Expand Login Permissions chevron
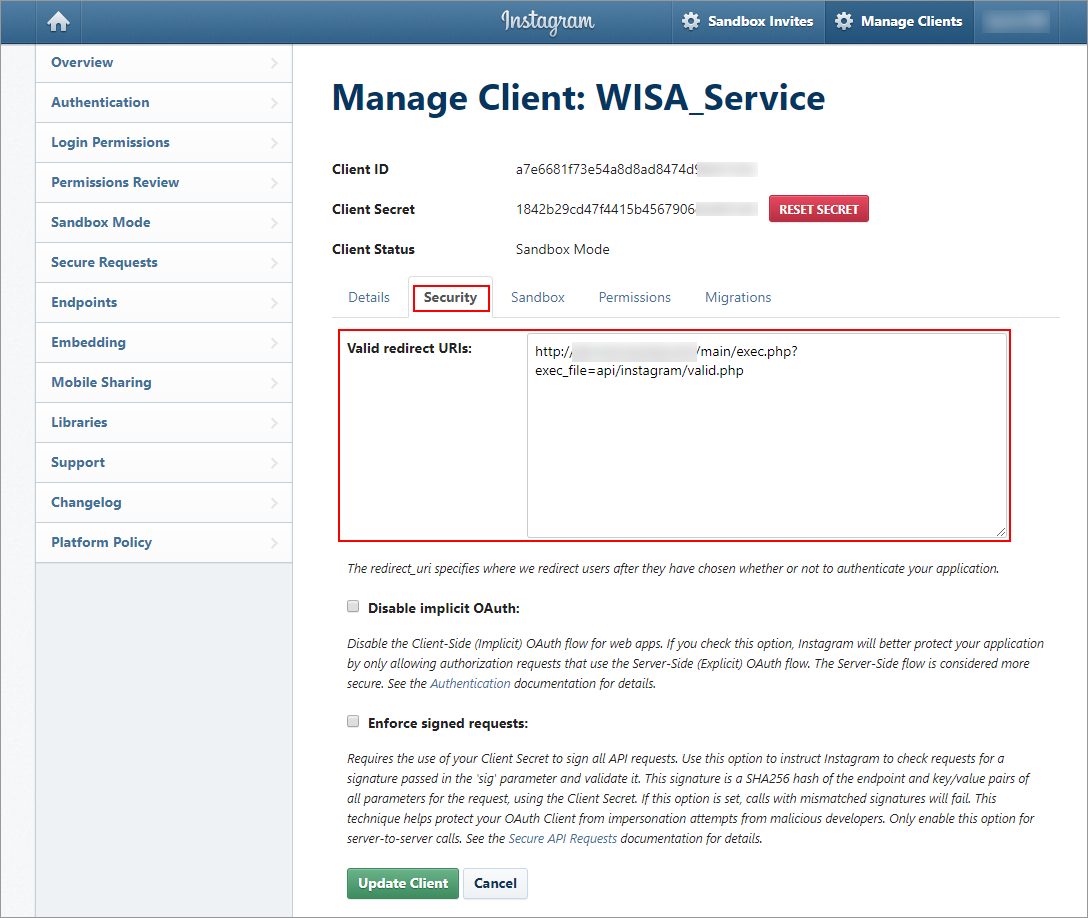The width and height of the screenshot is (1088, 918). 274,143
